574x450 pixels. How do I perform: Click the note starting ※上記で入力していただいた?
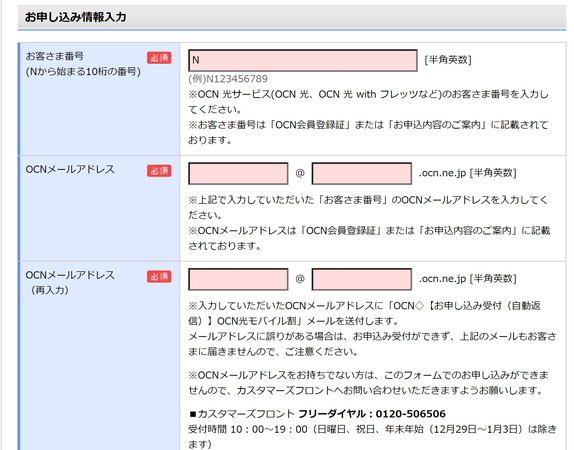[x=368, y=207]
